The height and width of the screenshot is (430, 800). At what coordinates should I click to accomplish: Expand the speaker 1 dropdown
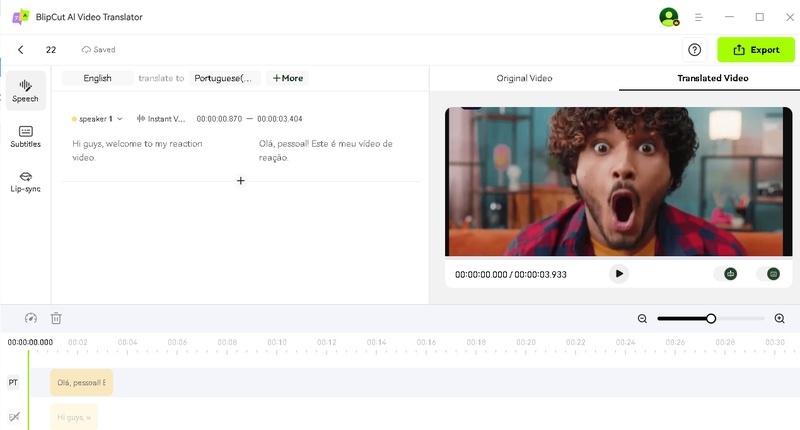[x=119, y=119]
